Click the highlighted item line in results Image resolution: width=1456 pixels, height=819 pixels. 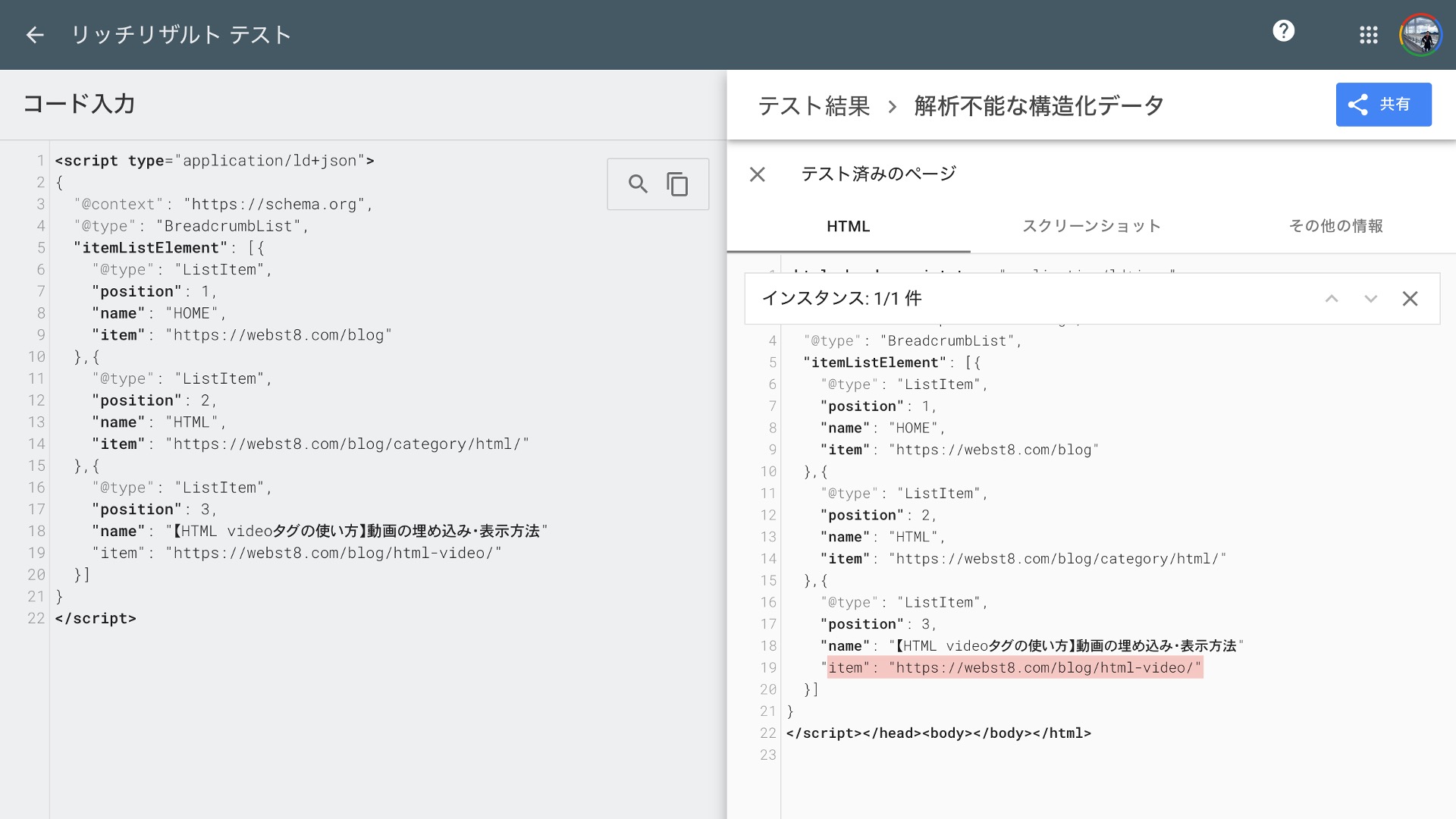(x=1015, y=668)
